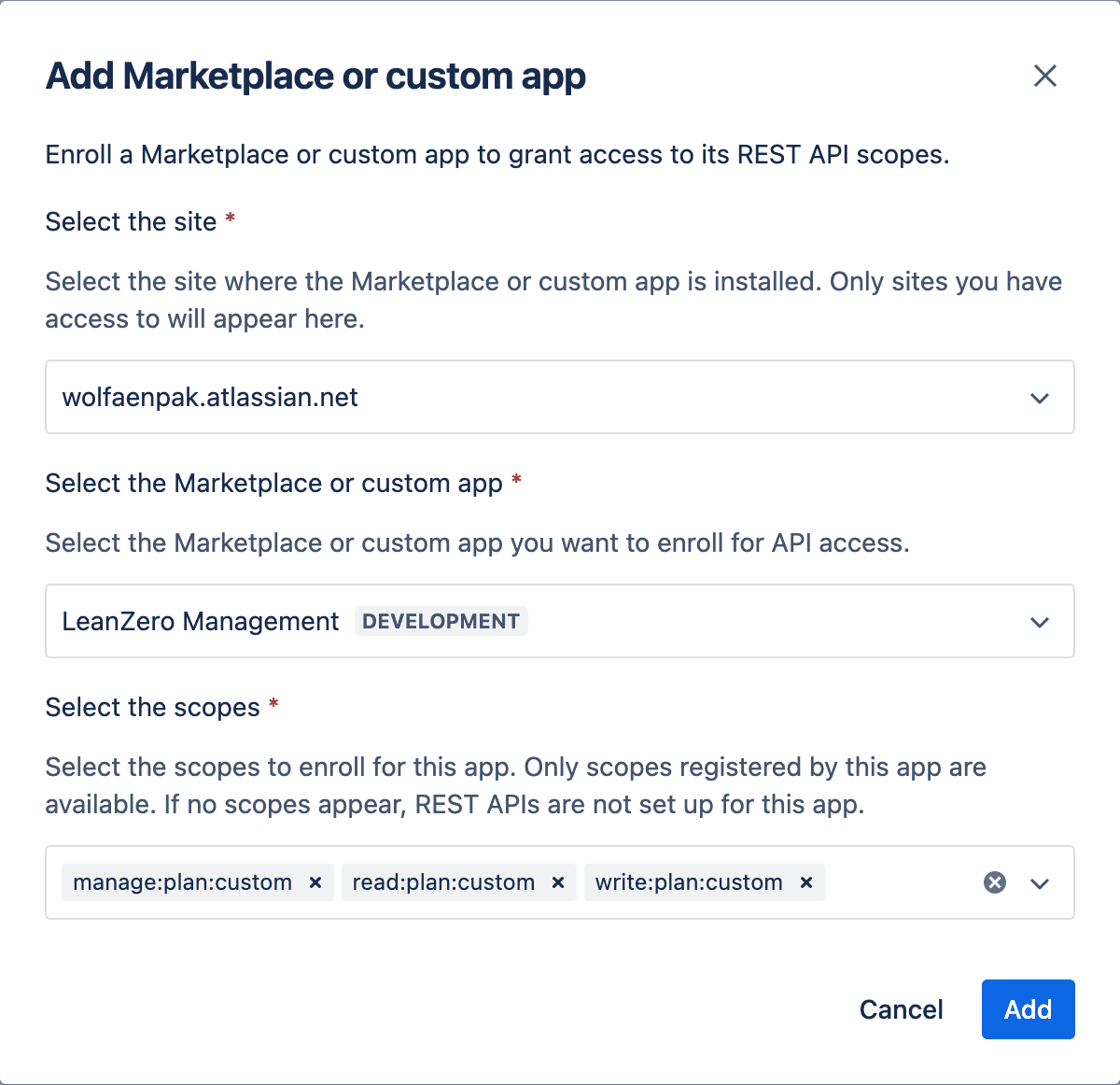
Task: Click the 'Select the site' label
Action: (x=131, y=221)
